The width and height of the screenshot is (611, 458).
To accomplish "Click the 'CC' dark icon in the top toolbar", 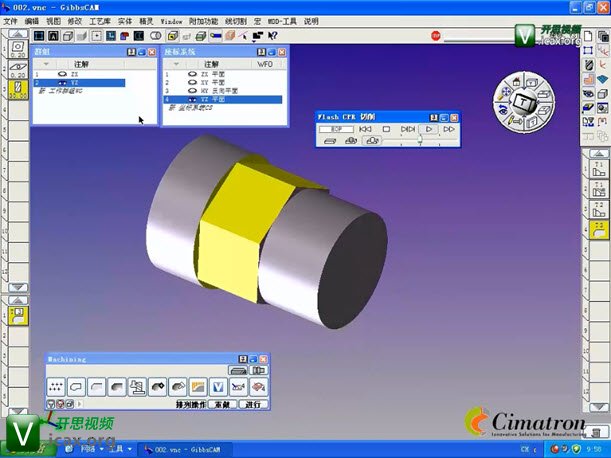I will click(139, 36).
